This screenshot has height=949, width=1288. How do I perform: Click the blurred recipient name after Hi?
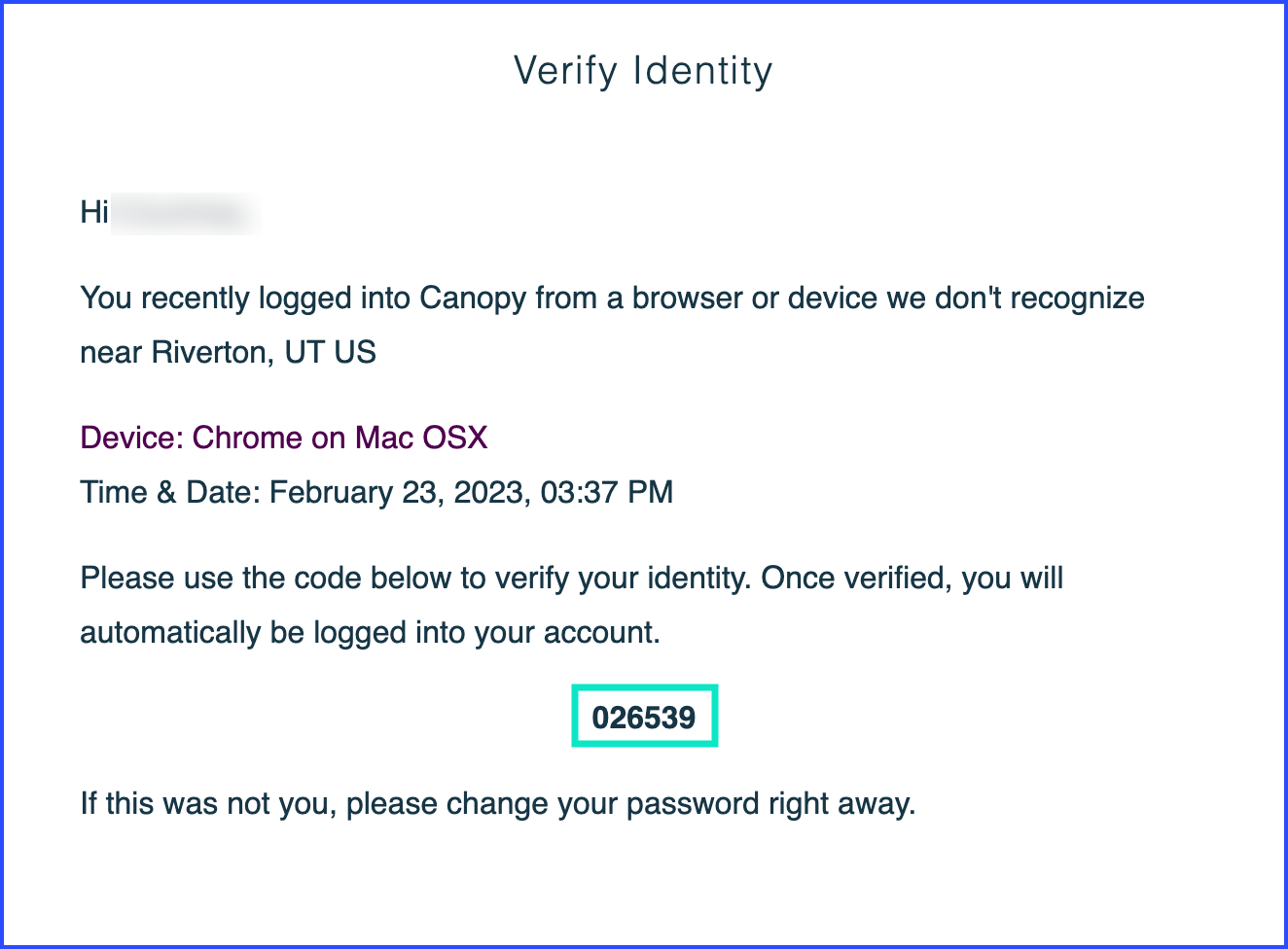pyautogui.click(x=185, y=213)
